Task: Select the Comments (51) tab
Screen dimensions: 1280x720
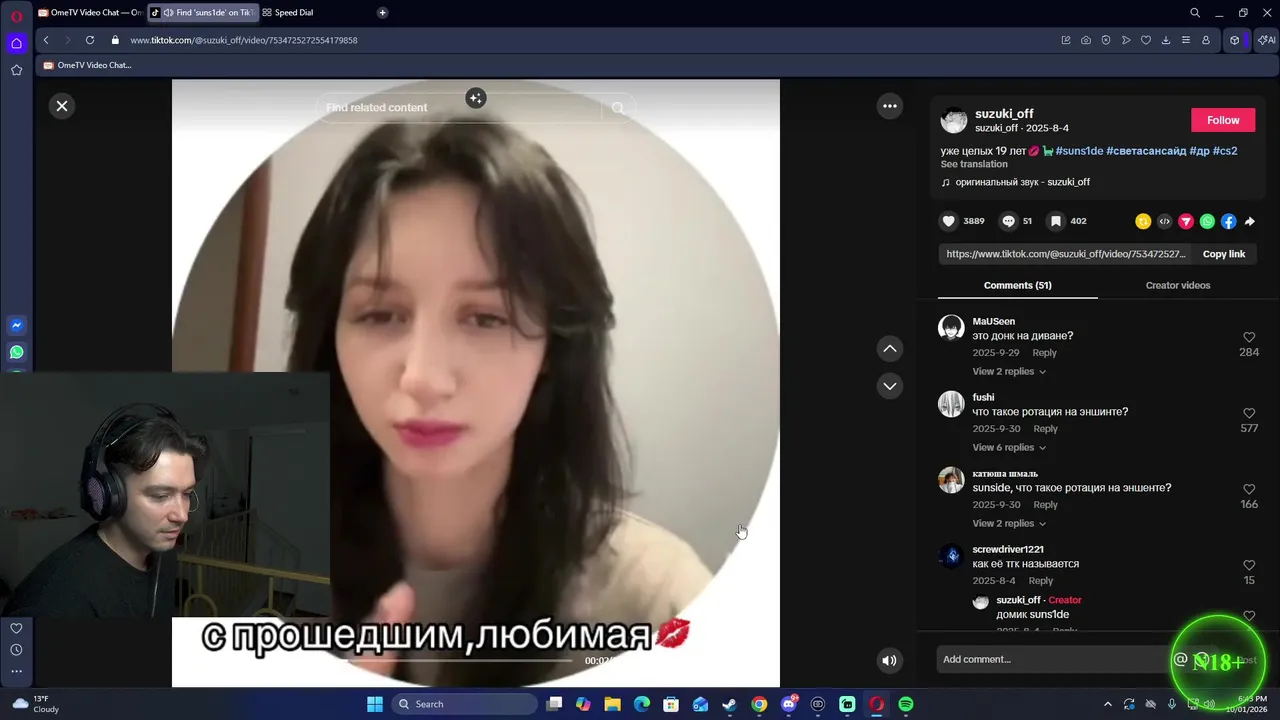Action: 1017,285
